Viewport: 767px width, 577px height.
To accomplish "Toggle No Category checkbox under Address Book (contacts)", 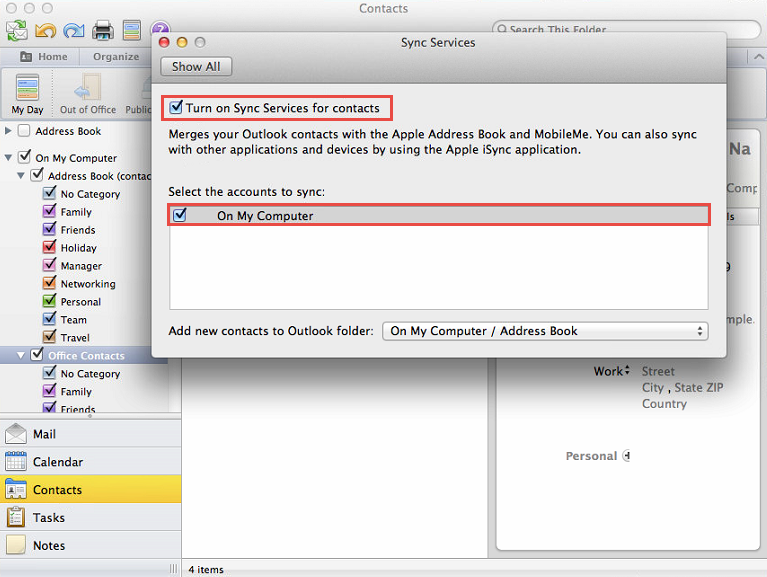I will click(x=49, y=193).
